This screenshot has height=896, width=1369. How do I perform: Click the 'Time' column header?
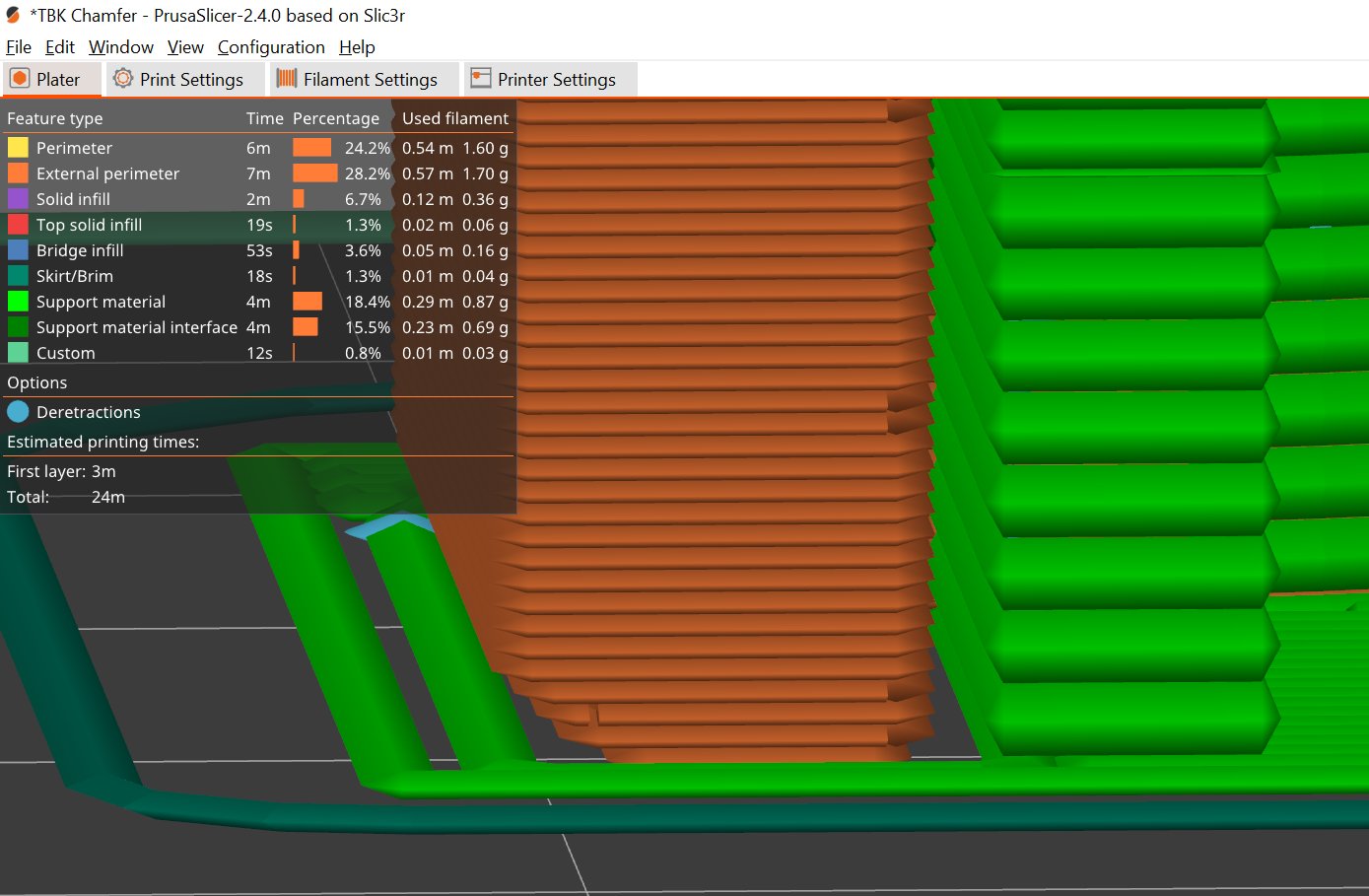pos(265,118)
